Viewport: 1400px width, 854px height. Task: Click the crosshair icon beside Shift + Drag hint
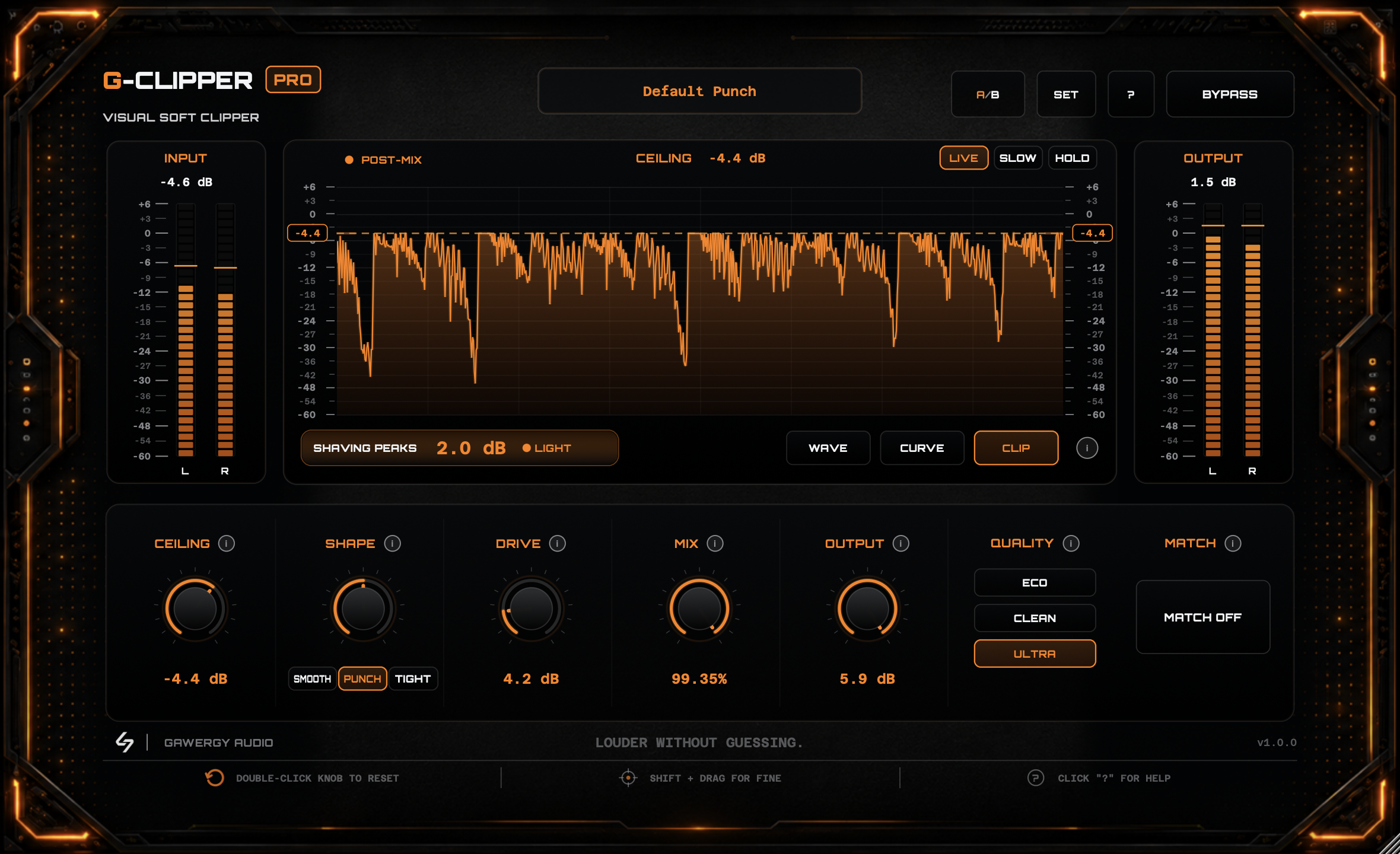[628, 777]
